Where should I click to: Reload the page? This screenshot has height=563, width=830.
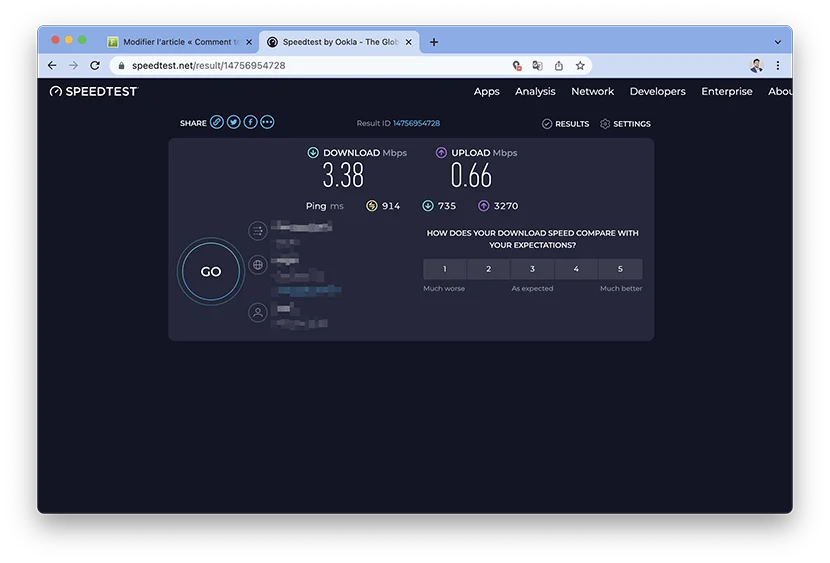point(95,66)
